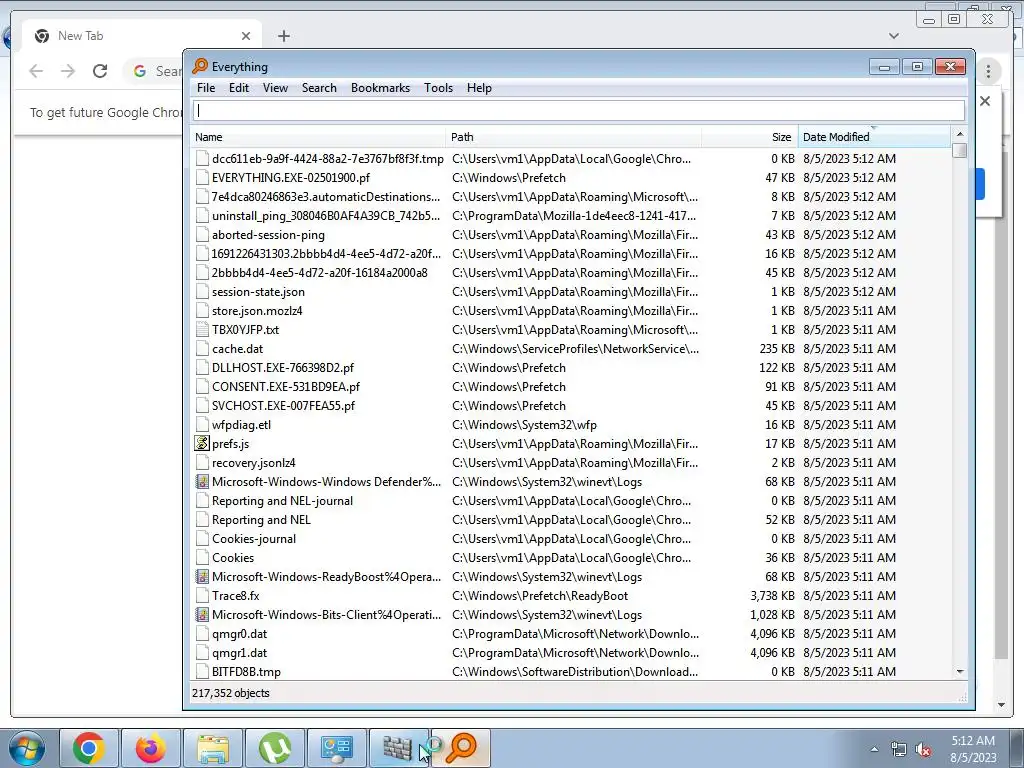Select the Reporting and NEL-journal file
Viewport: 1024px width, 768px height.
point(282,501)
